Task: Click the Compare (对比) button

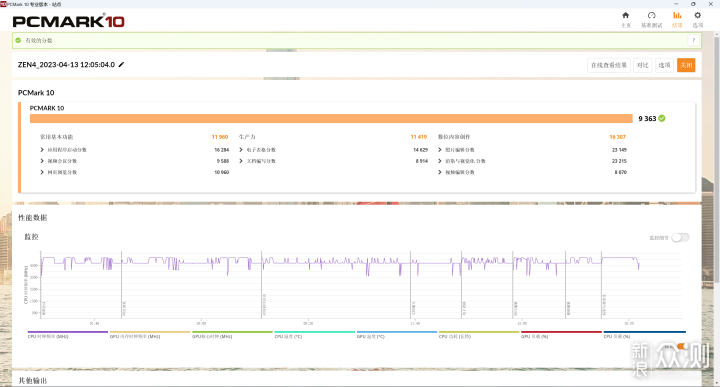Action: [x=642, y=65]
